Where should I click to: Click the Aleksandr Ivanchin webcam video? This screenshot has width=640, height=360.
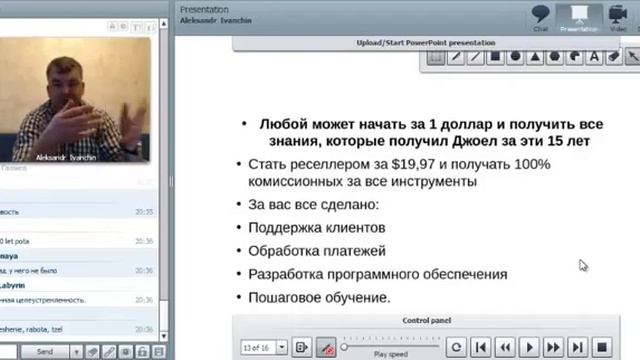(75, 100)
